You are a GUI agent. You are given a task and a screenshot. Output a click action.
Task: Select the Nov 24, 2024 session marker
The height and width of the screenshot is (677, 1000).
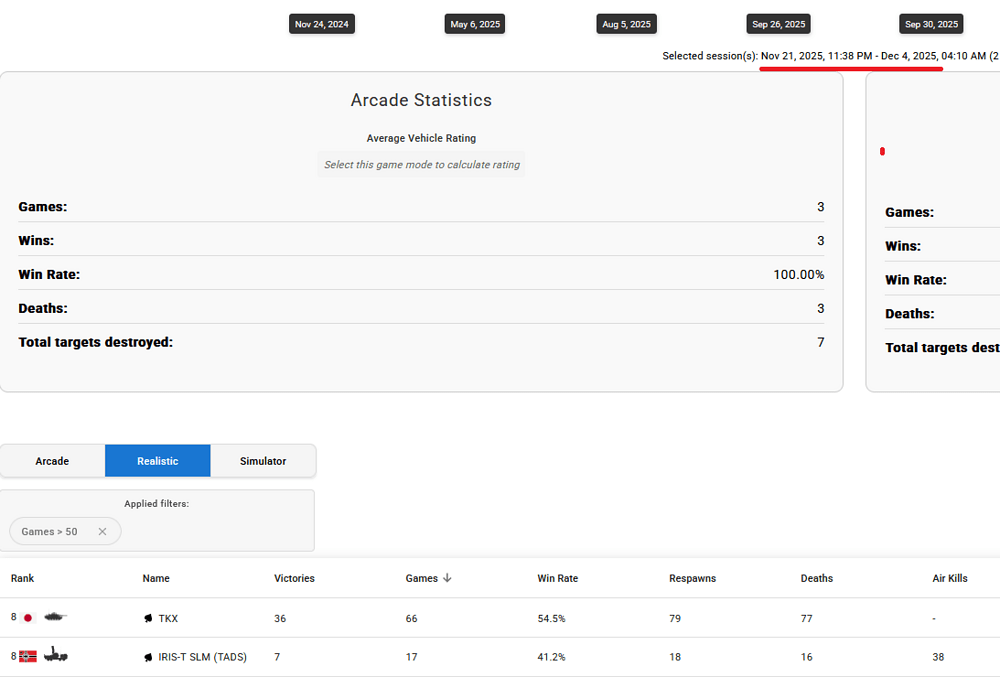(322, 24)
